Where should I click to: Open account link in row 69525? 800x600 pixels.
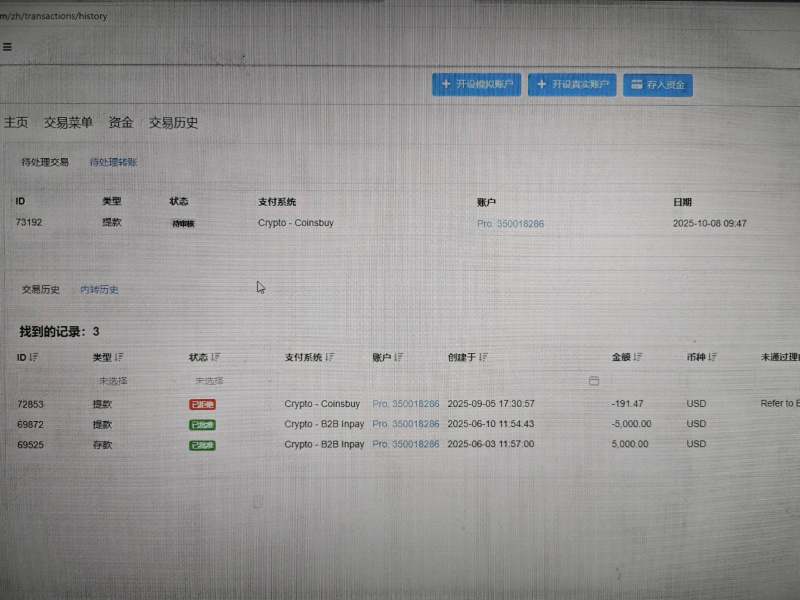click(x=406, y=444)
